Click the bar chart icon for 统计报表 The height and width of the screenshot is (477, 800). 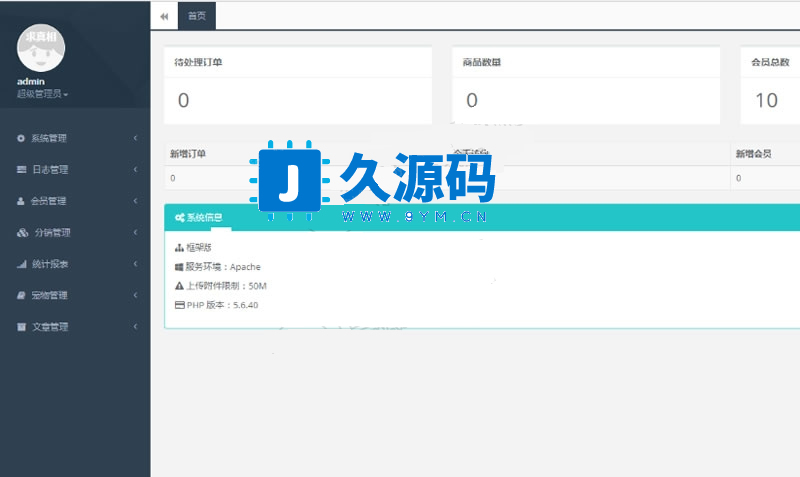(x=22, y=264)
